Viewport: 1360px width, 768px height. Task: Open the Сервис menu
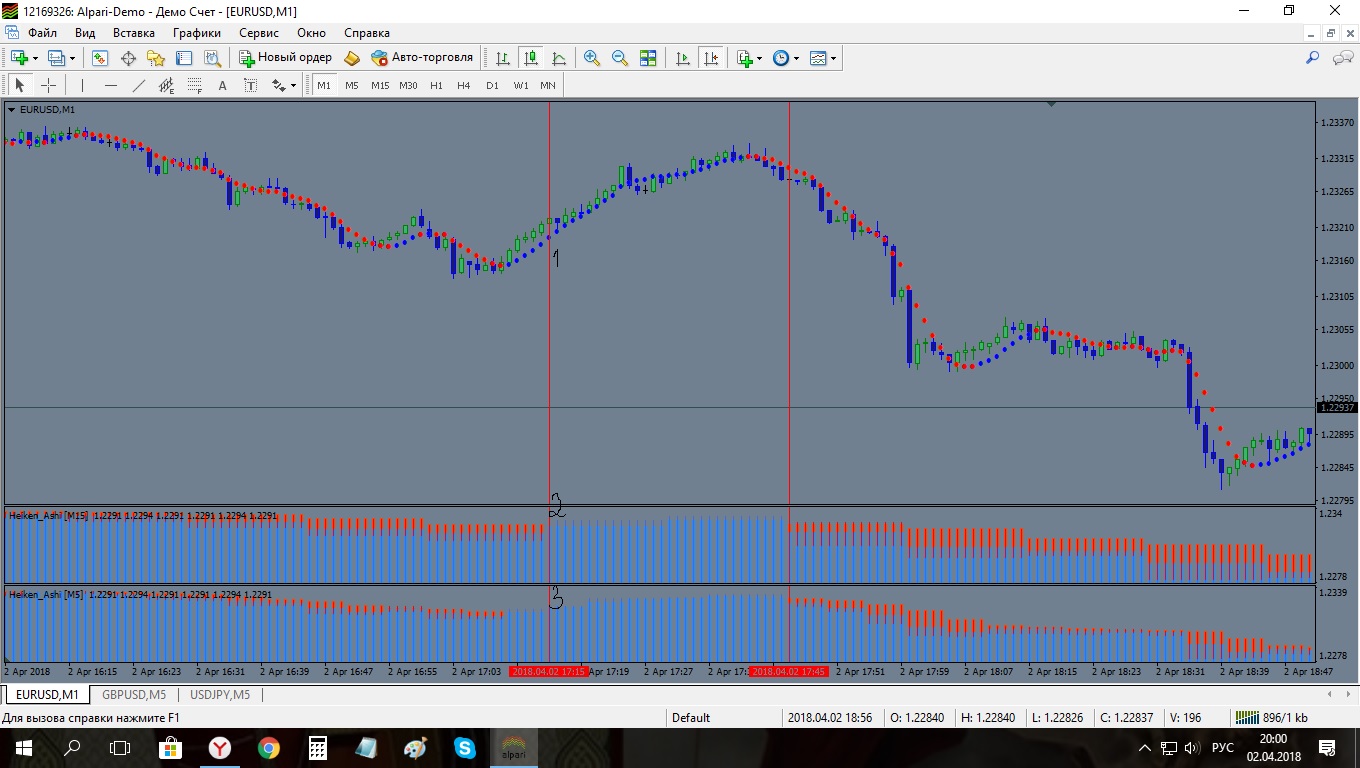(259, 33)
